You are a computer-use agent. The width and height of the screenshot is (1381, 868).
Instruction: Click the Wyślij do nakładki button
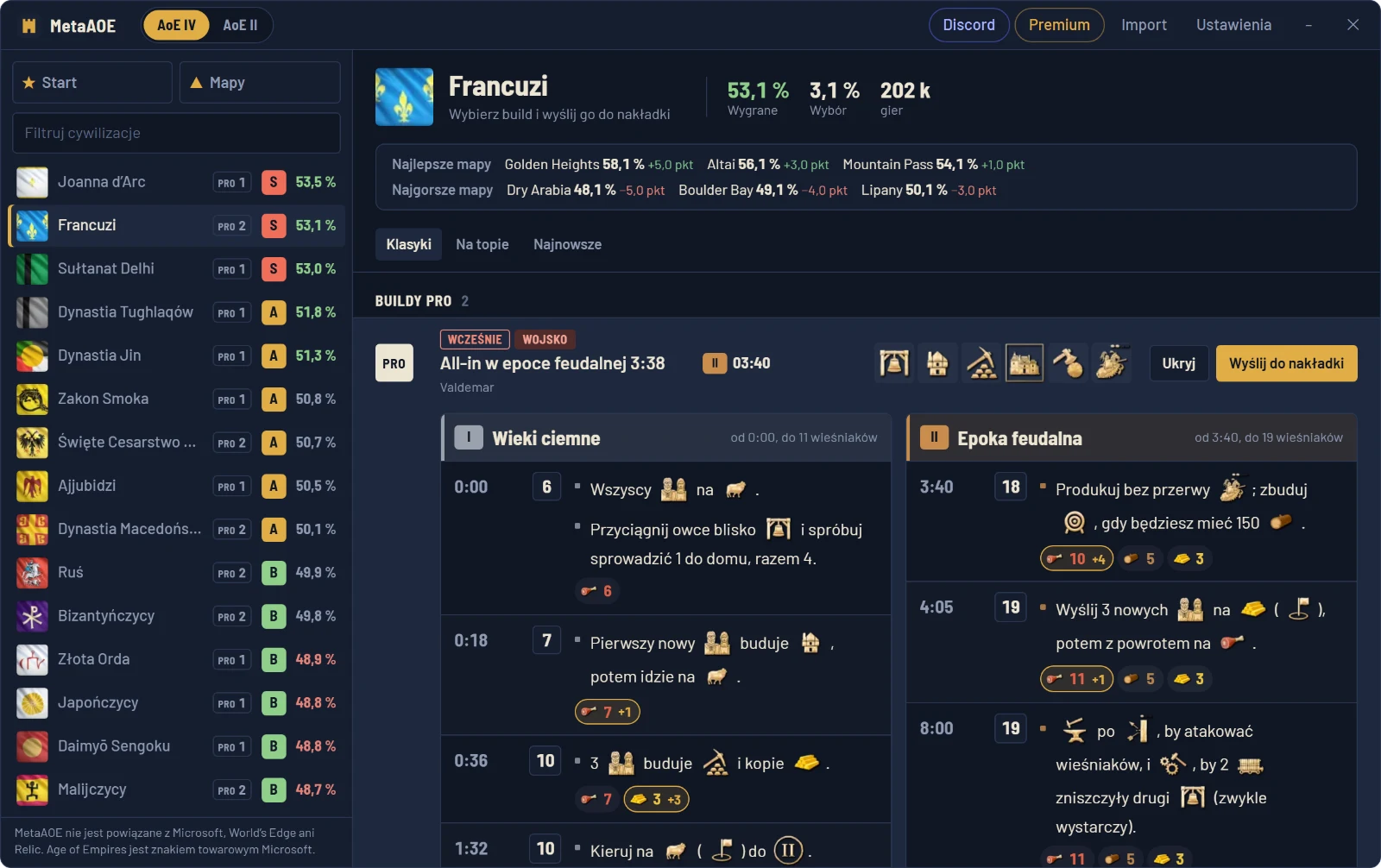pyautogui.click(x=1286, y=363)
